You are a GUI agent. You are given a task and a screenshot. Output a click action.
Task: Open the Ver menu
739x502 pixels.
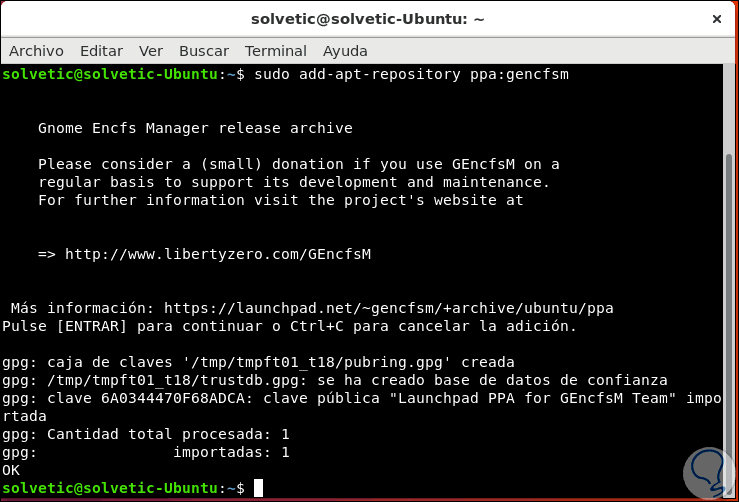coord(151,51)
